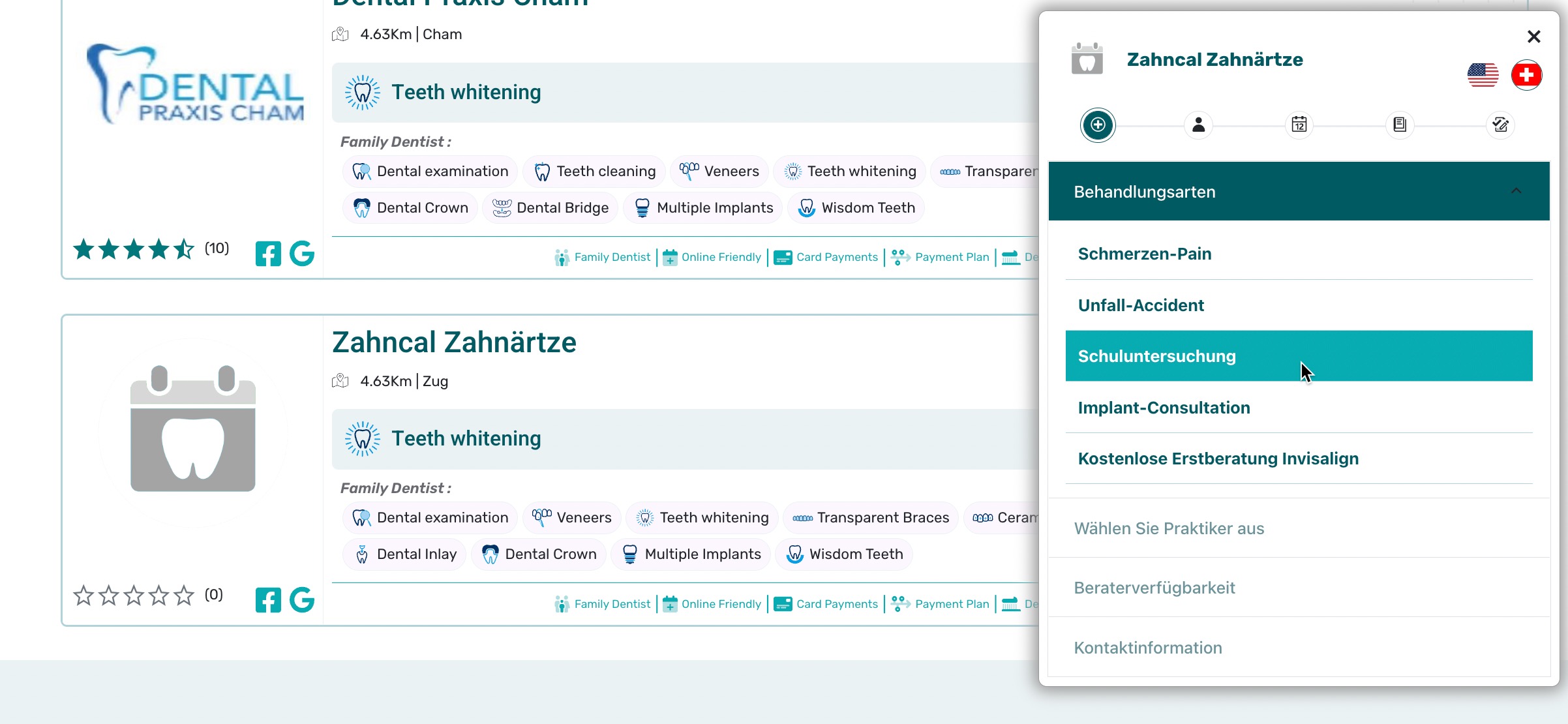Pick Teeth whitening tag under Dental Praxis Cham
1568x724 pixels.
point(849,172)
